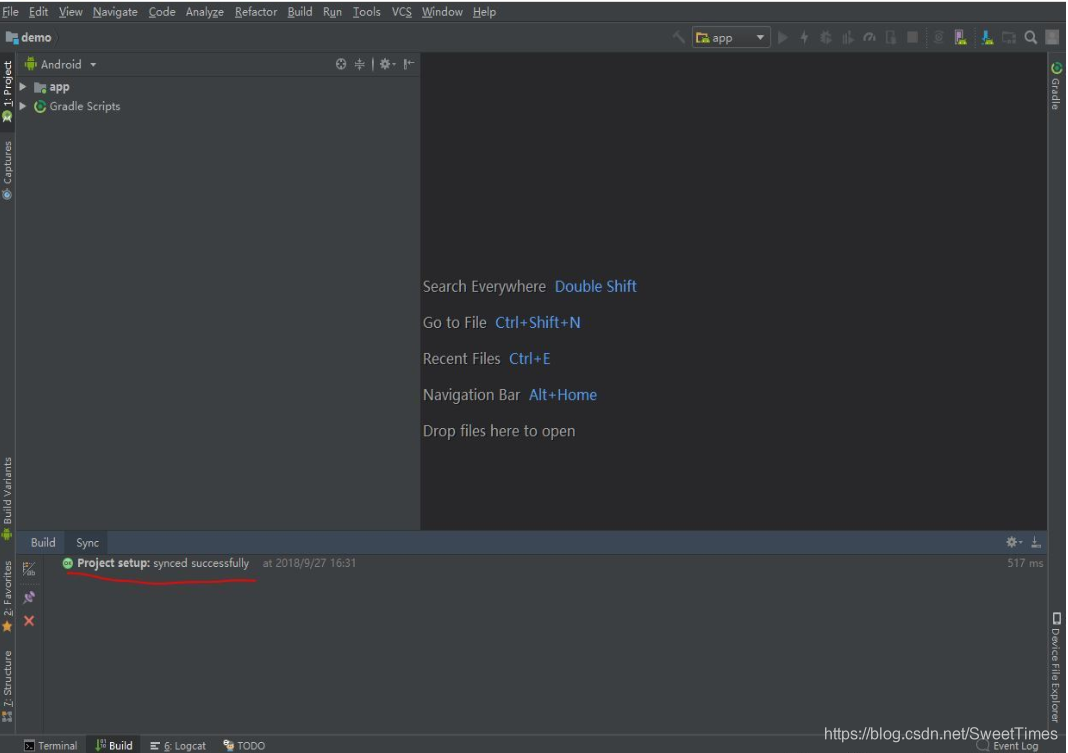Open Project panel settings gear
This screenshot has width=1068, height=753.
pos(387,64)
